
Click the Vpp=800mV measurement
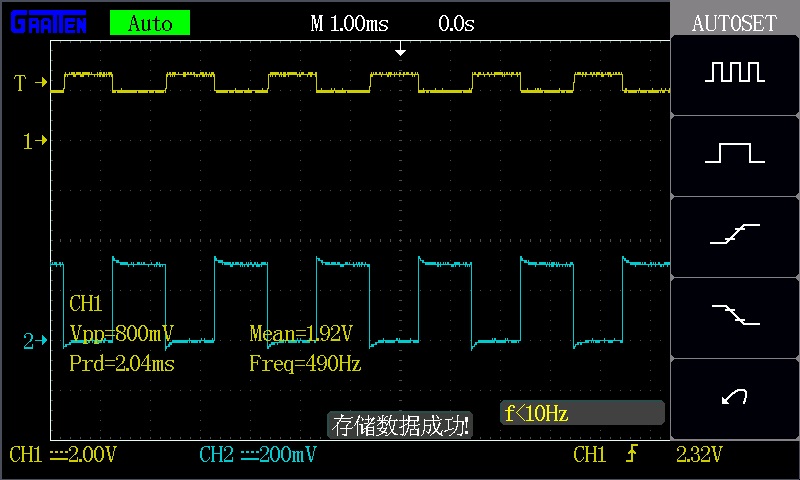pyautogui.click(x=121, y=334)
